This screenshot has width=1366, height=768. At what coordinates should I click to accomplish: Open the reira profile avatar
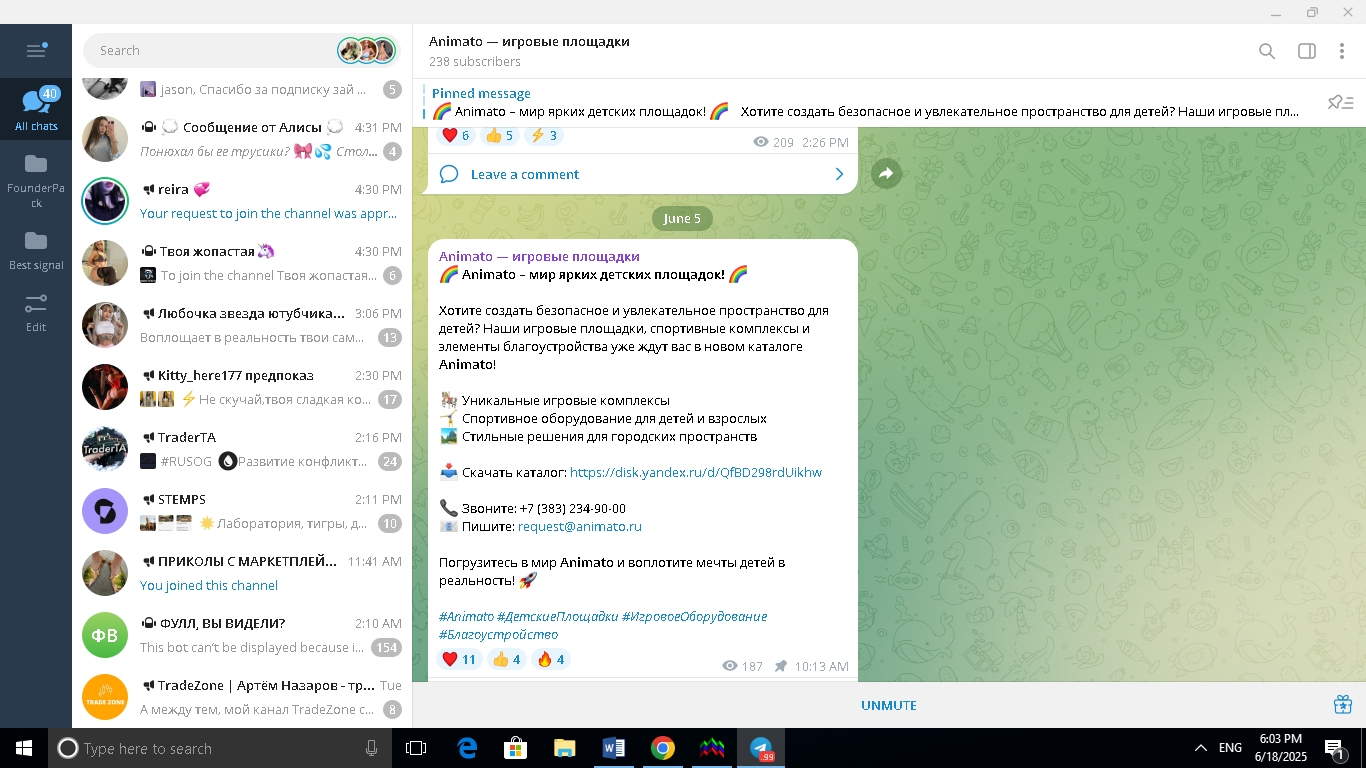point(105,202)
